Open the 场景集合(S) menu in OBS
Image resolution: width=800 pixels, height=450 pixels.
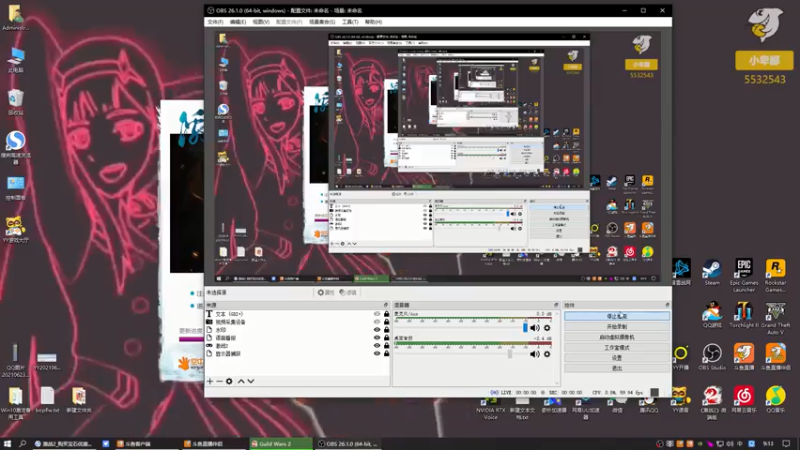point(322,22)
